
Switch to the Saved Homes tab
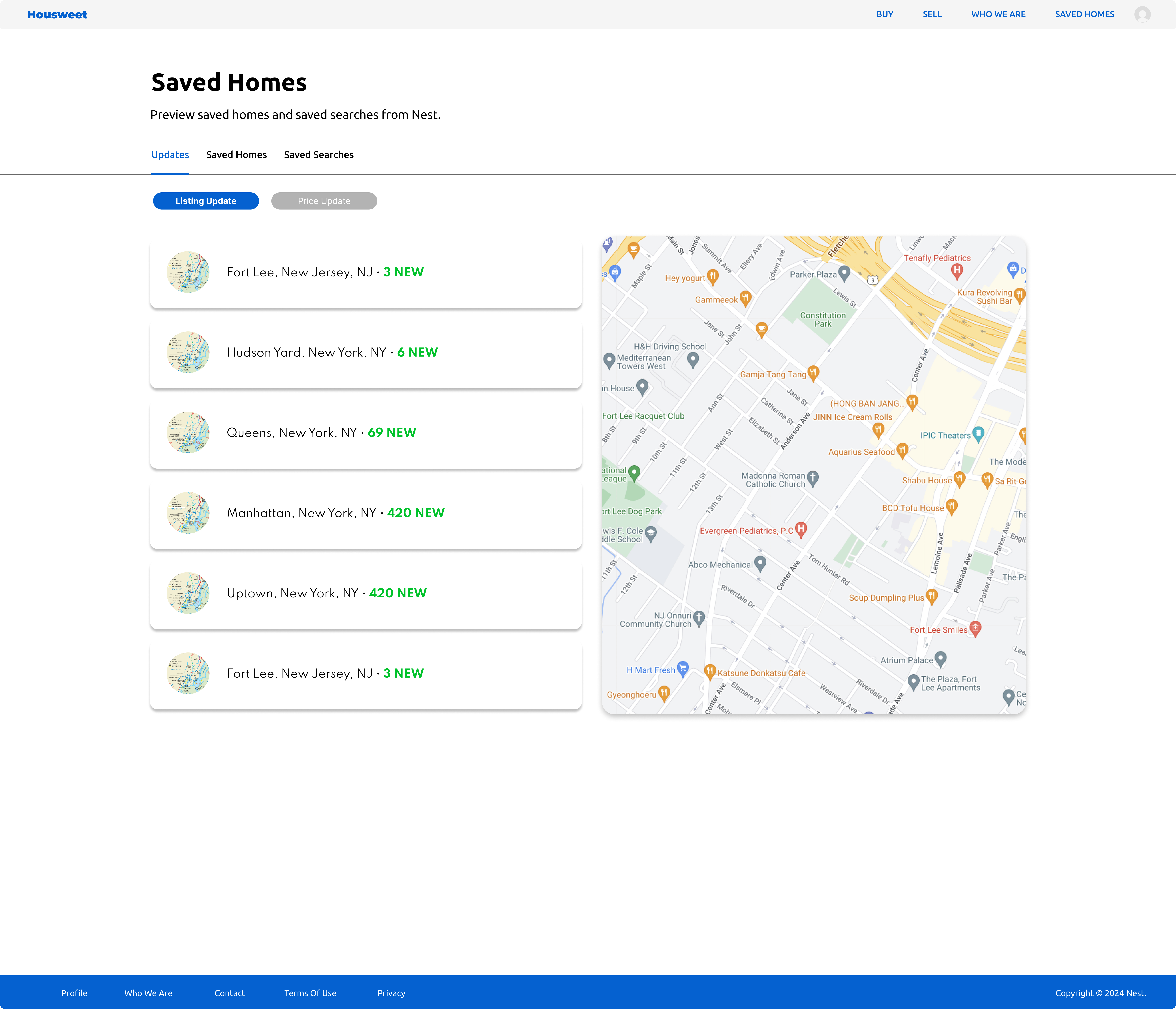[x=236, y=154]
